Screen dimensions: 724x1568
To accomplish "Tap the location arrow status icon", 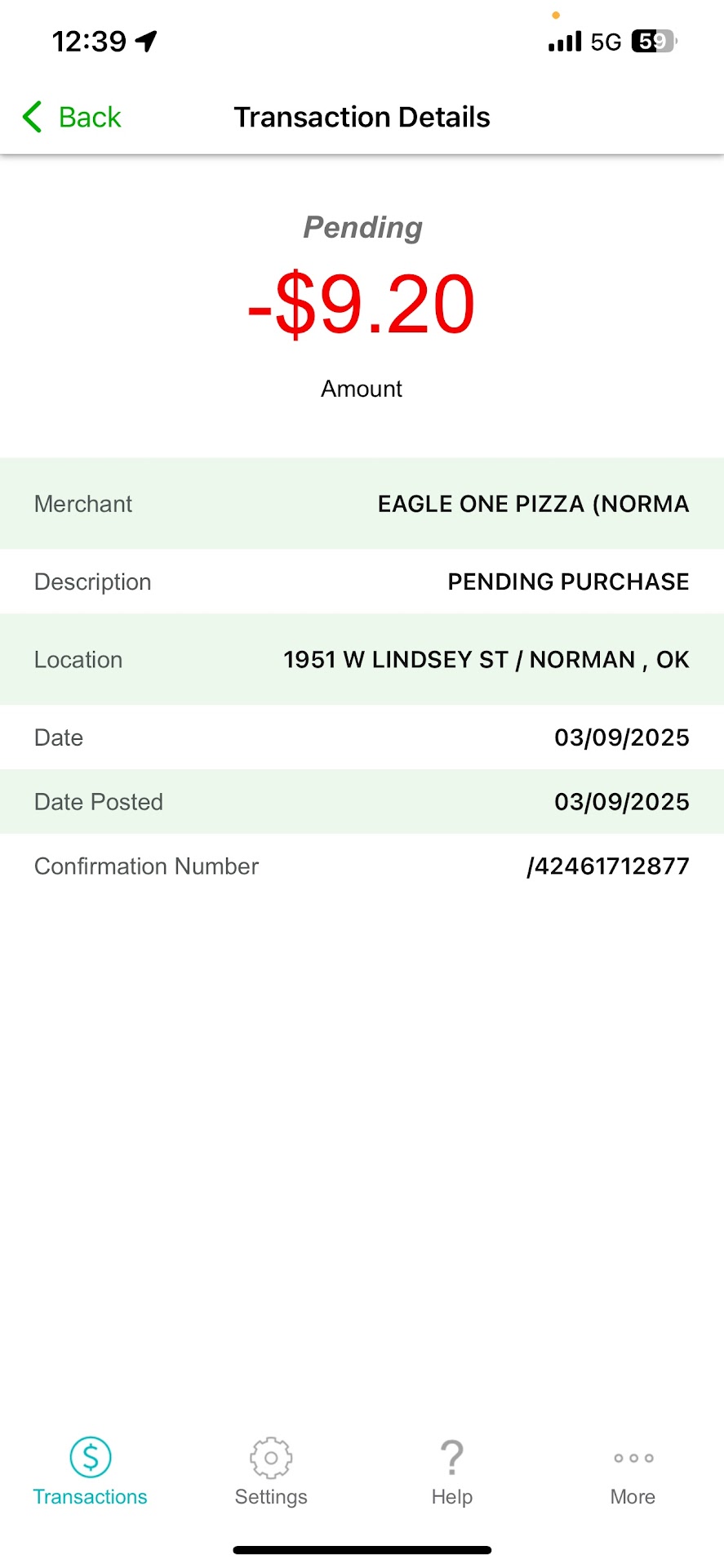I will coord(147,41).
